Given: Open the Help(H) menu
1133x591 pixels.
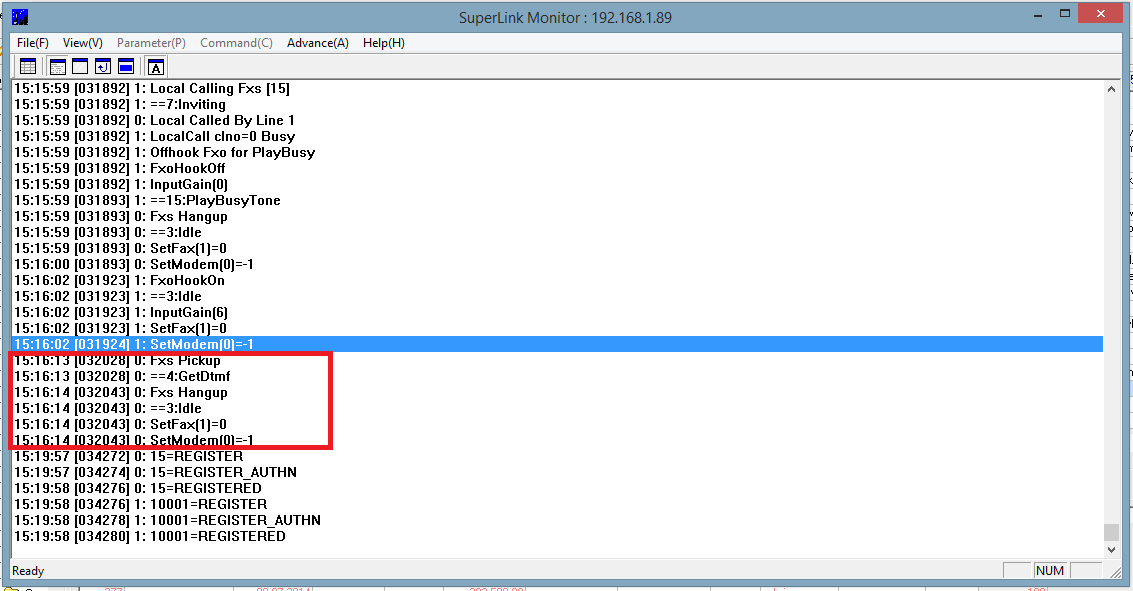Looking at the screenshot, I should coord(384,43).
